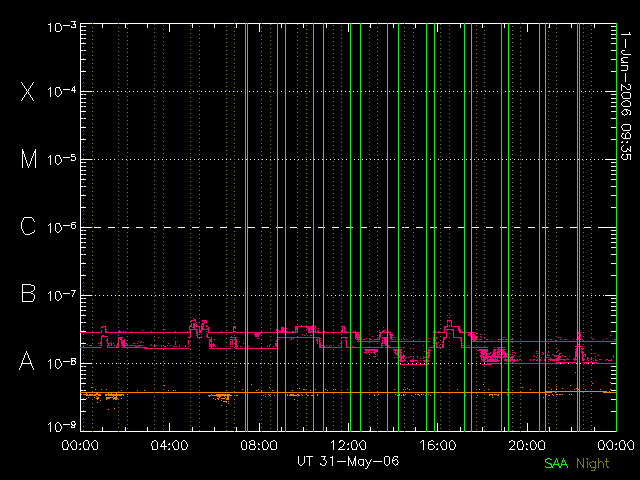The width and height of the screenshot is (640, 480).
Task: Click the UT 31-May-06 axis title
Action: pos(348,461)
